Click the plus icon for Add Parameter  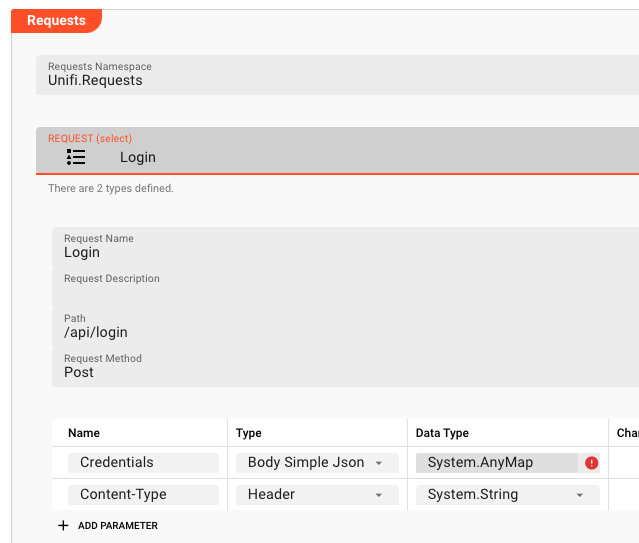click(63, 525)
